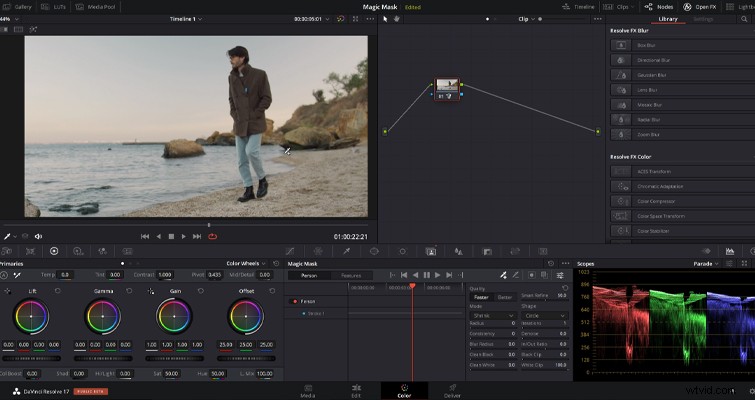The image size is (755, 400).
Task: Go to the Edit page
Action: tap(356, 390)
